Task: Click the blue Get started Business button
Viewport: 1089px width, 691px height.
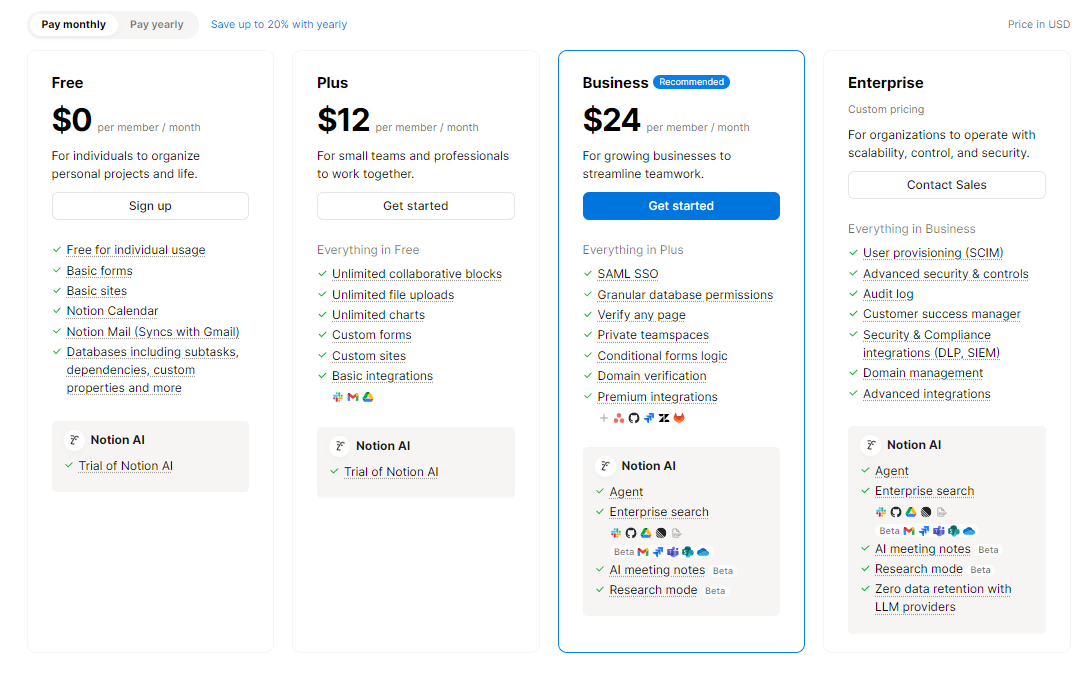Action: click(x=681, y=206)
